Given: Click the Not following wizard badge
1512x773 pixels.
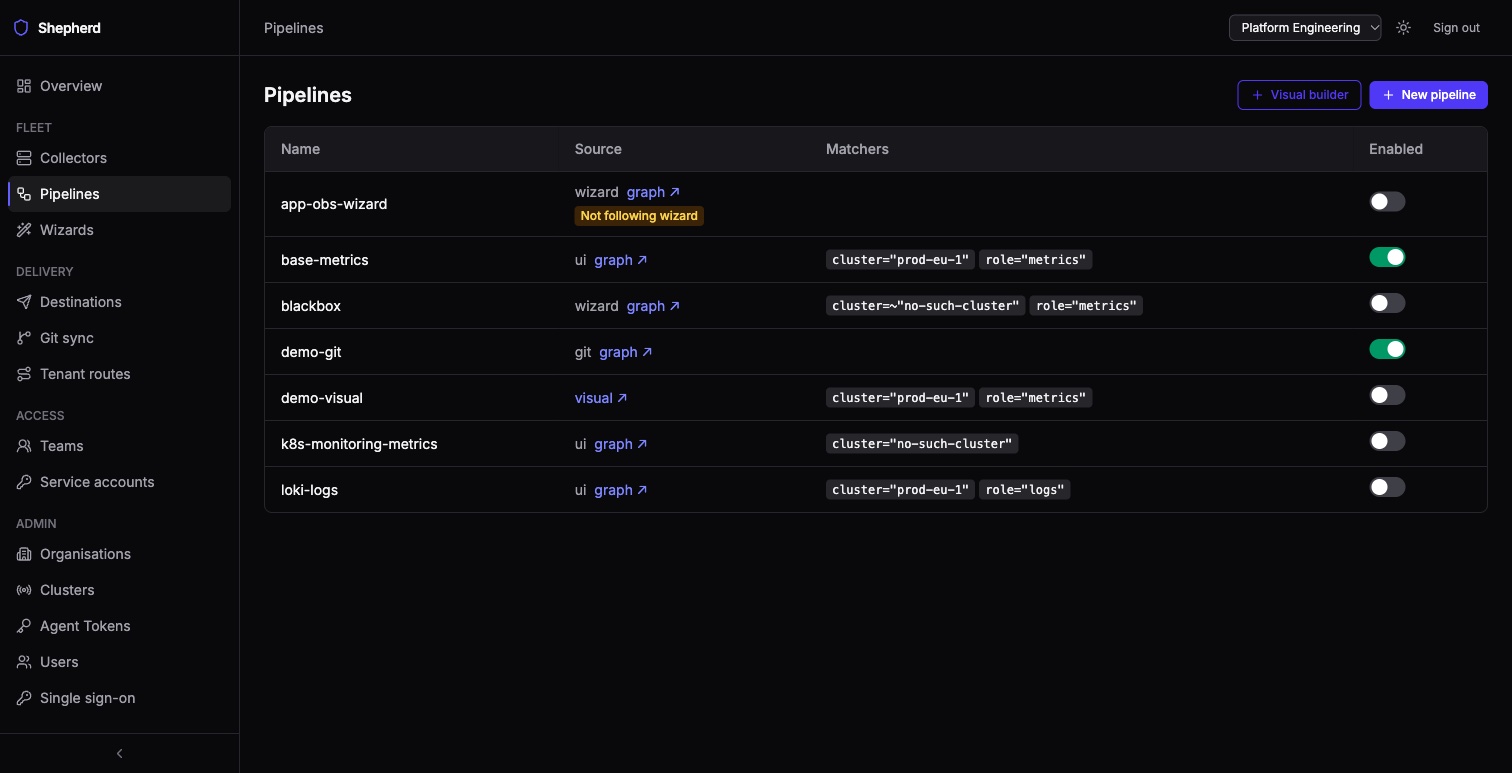Looking at the screenshot, I should pyautogui.click(x=639, y=216).
